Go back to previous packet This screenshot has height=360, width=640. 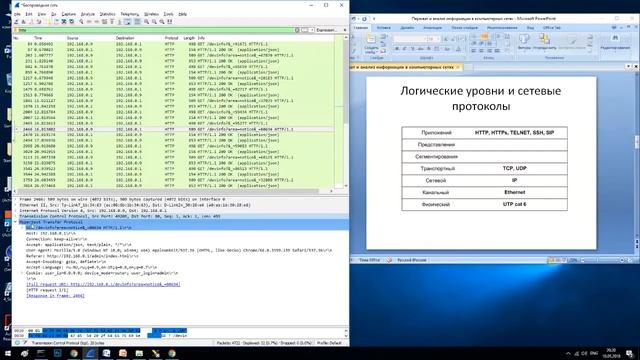coord(89,22)
